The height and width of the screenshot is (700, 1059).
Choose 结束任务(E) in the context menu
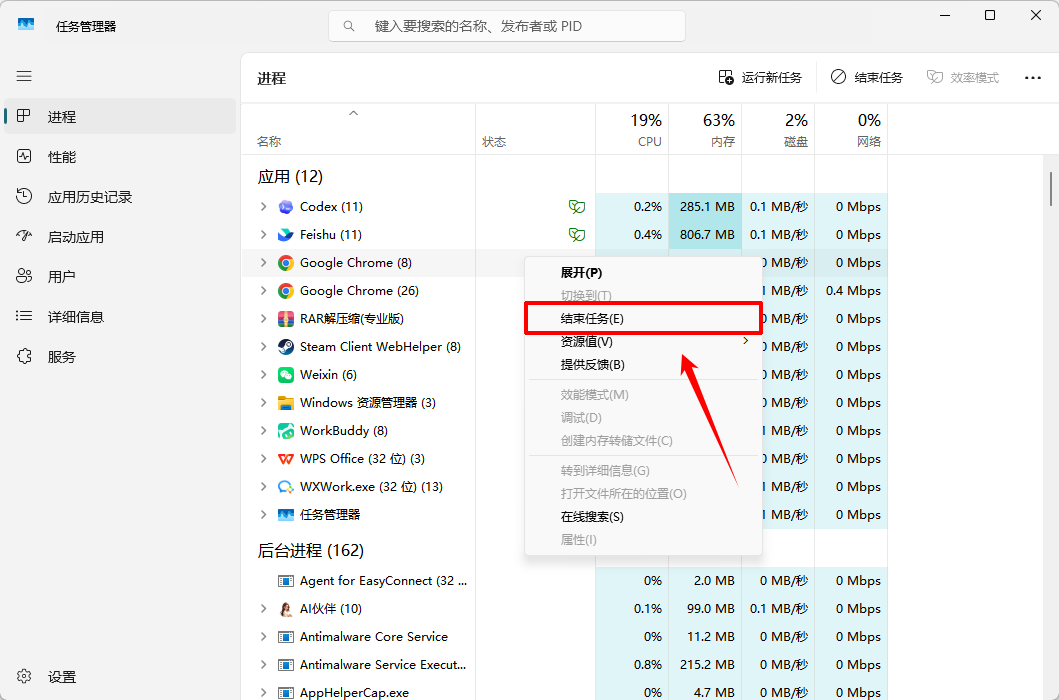(x=644, y=319)
